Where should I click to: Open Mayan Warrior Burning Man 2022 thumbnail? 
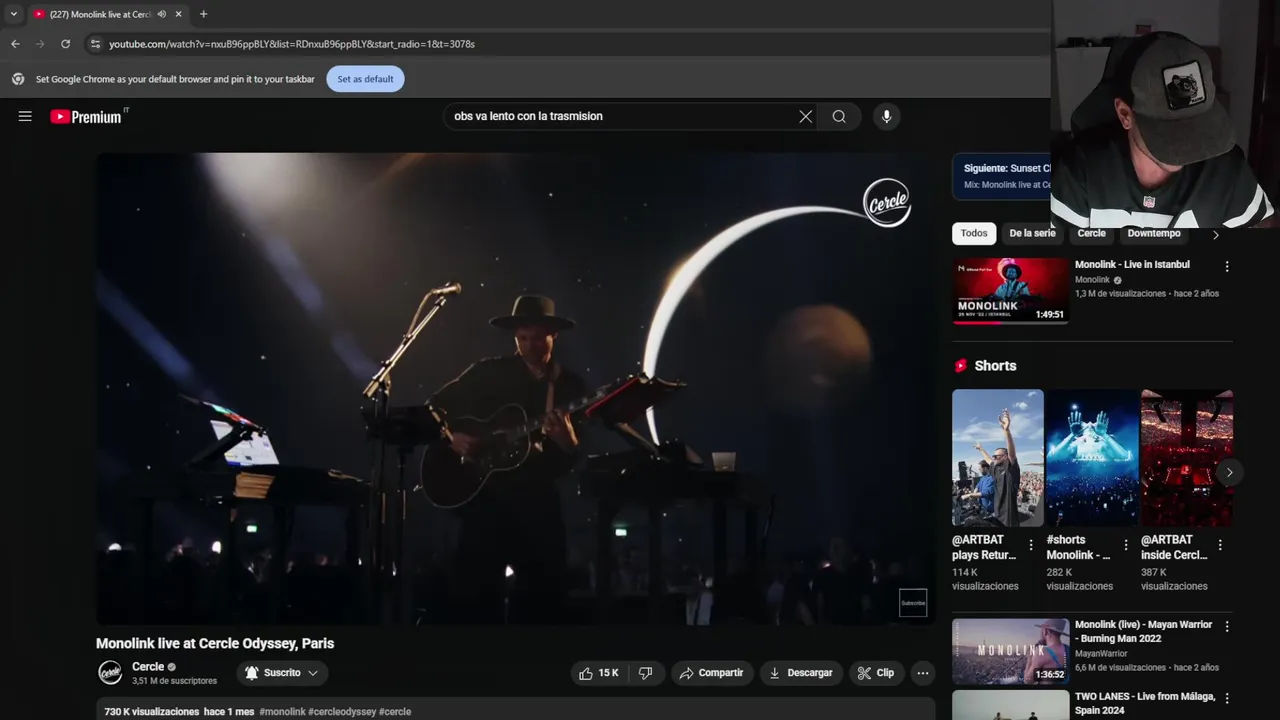[1010, 651]
